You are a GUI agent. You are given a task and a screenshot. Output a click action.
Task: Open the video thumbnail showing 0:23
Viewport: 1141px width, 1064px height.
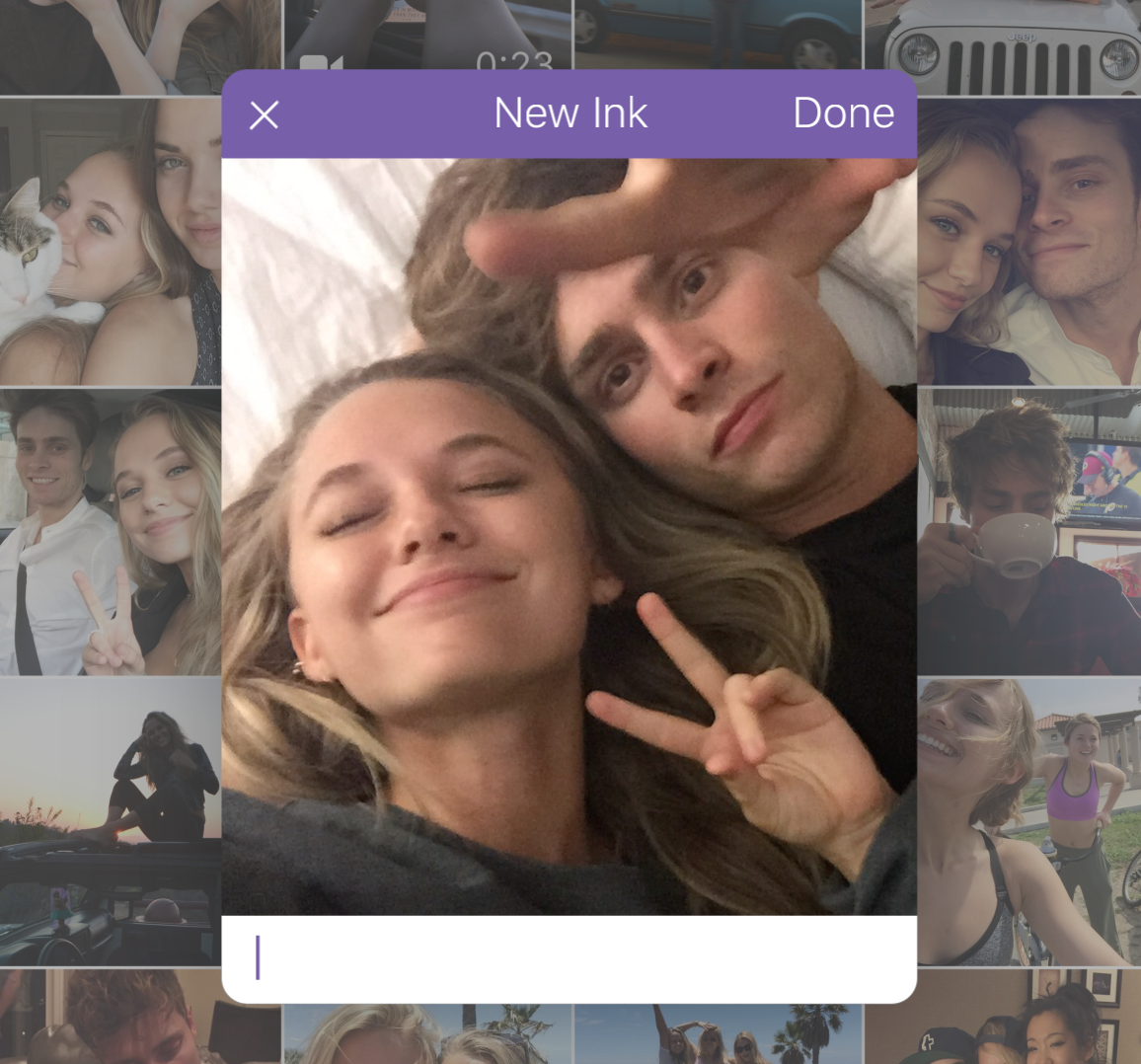pyautogui.click(x=427, y=35)
